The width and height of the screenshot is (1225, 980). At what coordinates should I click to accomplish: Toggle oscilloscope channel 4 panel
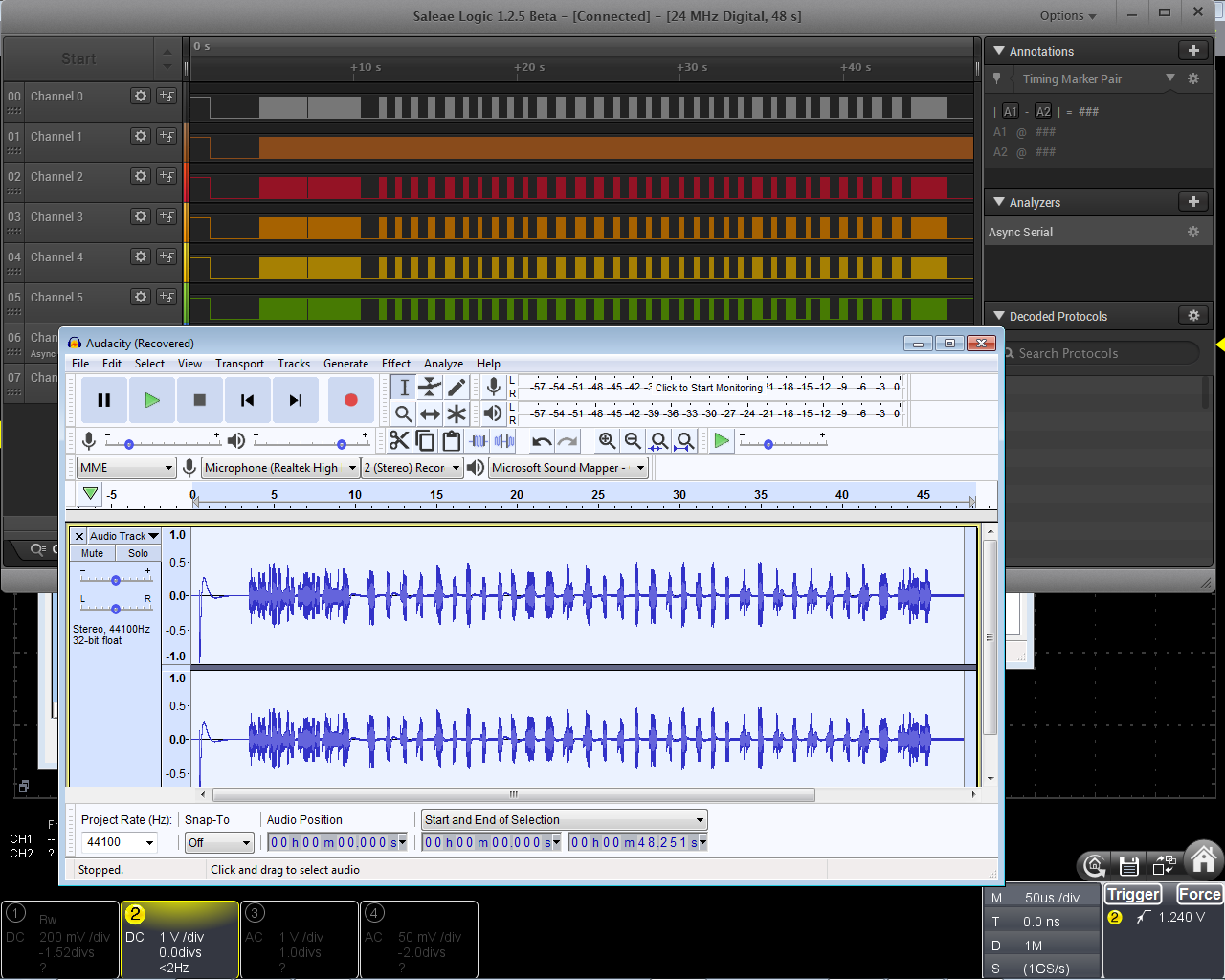pos(418,939)
